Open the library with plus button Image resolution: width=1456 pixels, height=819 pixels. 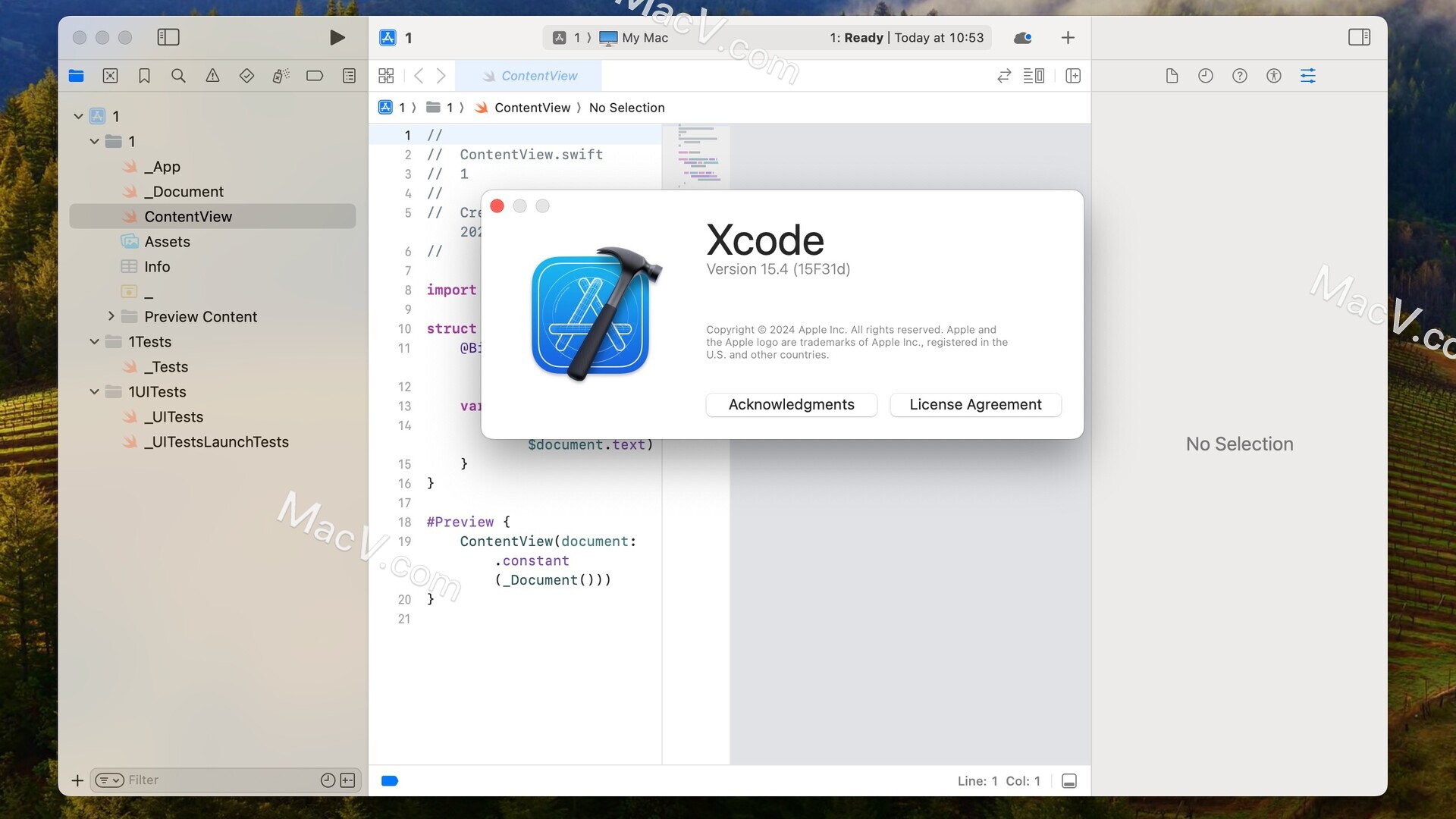point(1068,38)
